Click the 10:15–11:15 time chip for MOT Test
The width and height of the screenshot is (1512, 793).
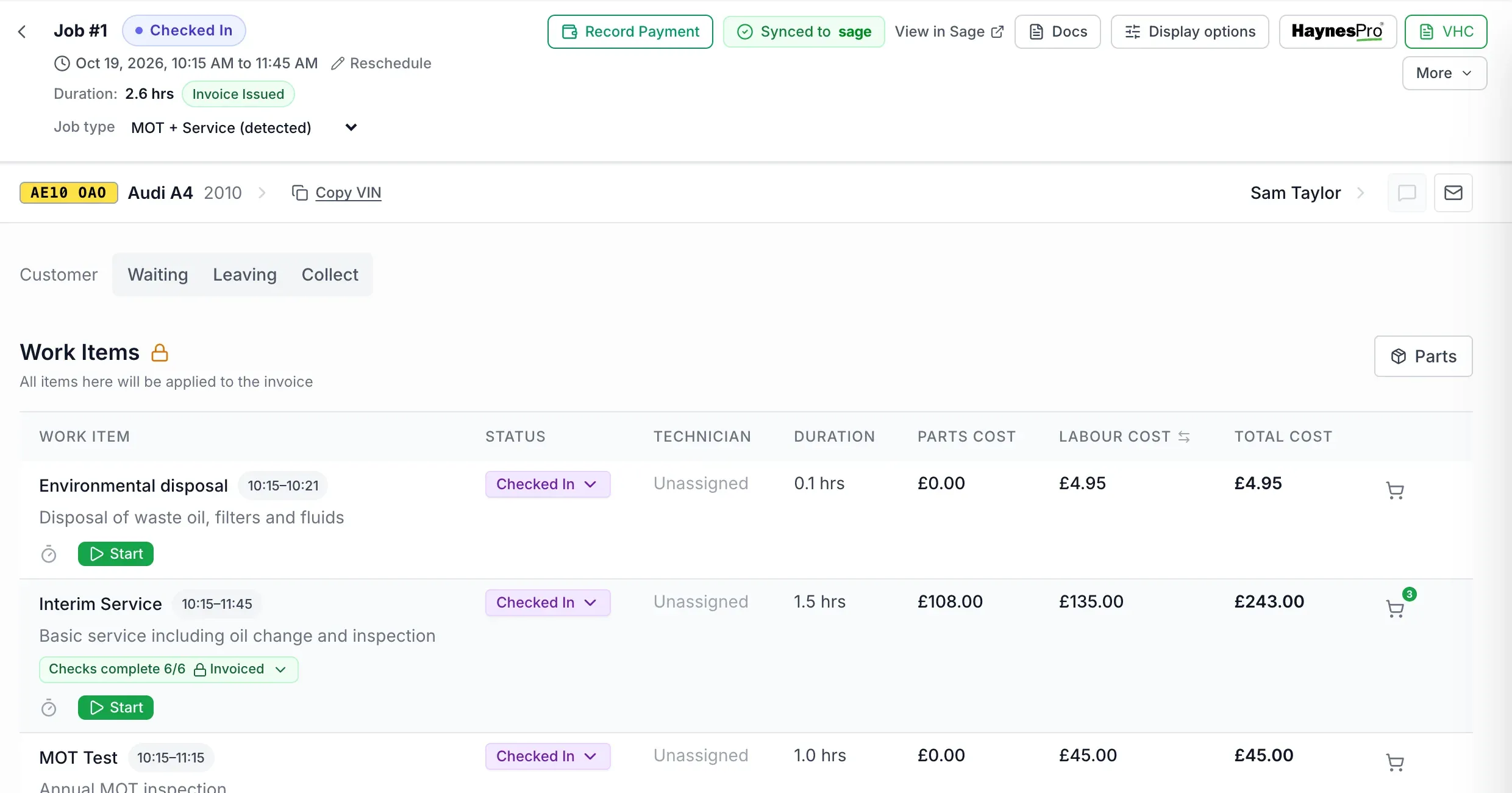(x=171, y=758)
